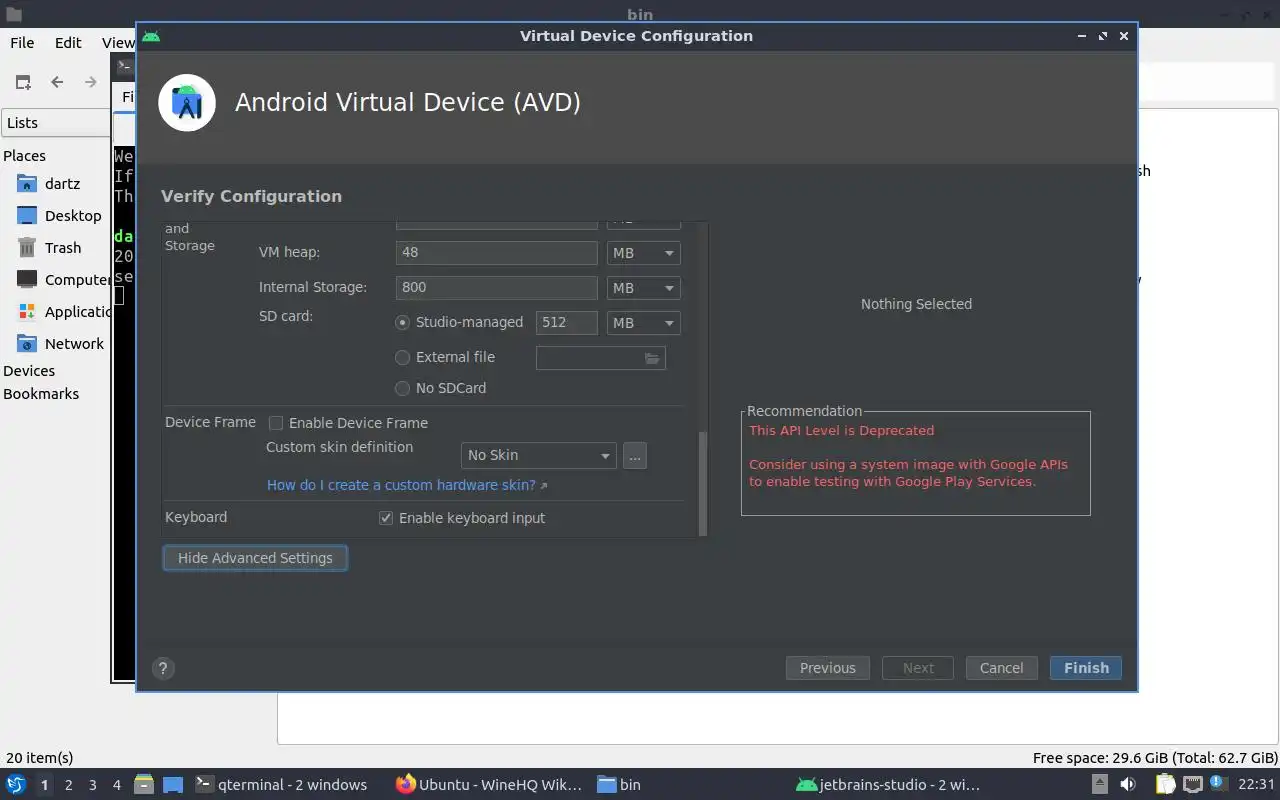Click the VM heap value field
This screenshot has height=800, width=1280.
click(497, 254)
